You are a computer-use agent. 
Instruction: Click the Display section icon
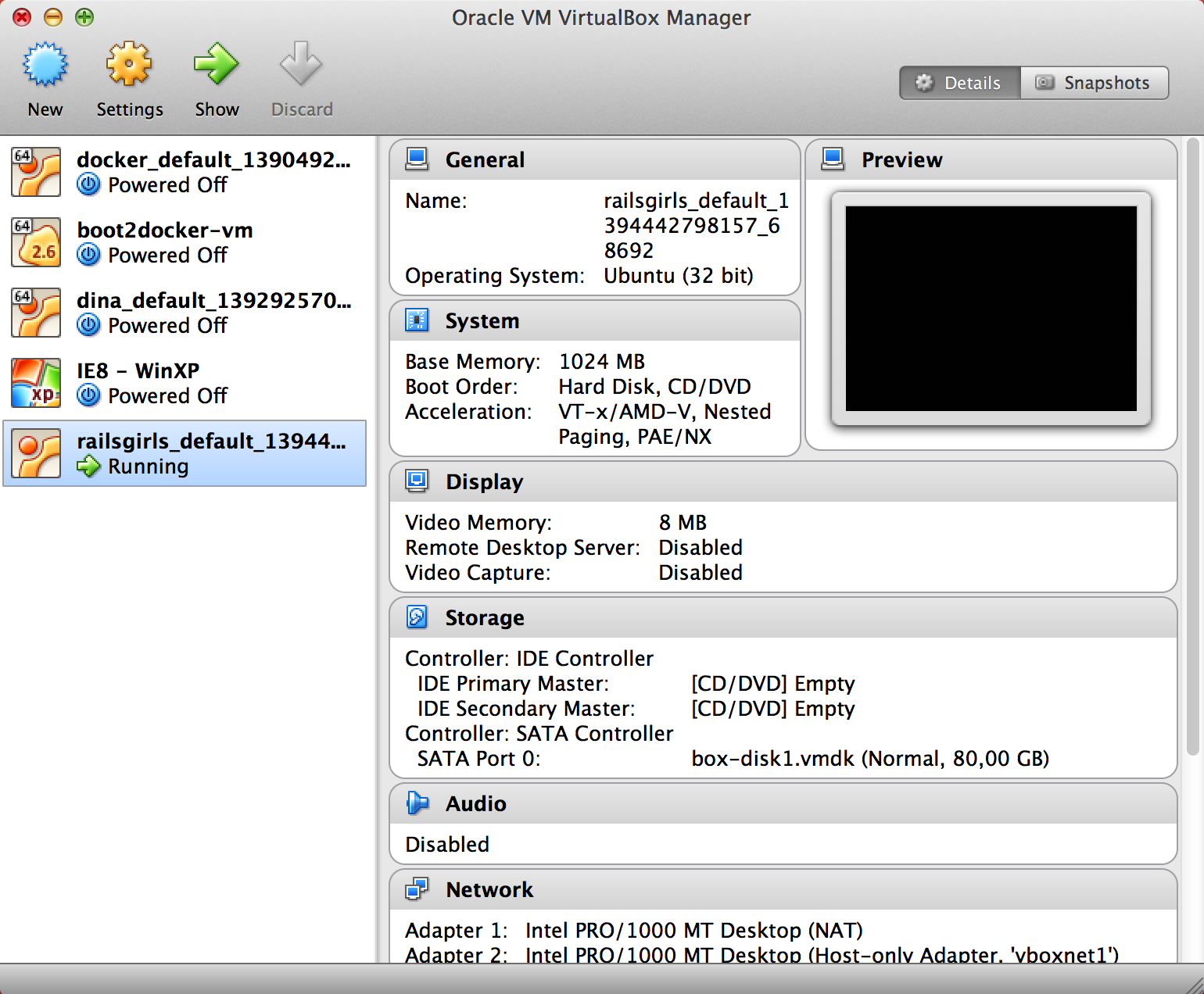click(417, 481)
